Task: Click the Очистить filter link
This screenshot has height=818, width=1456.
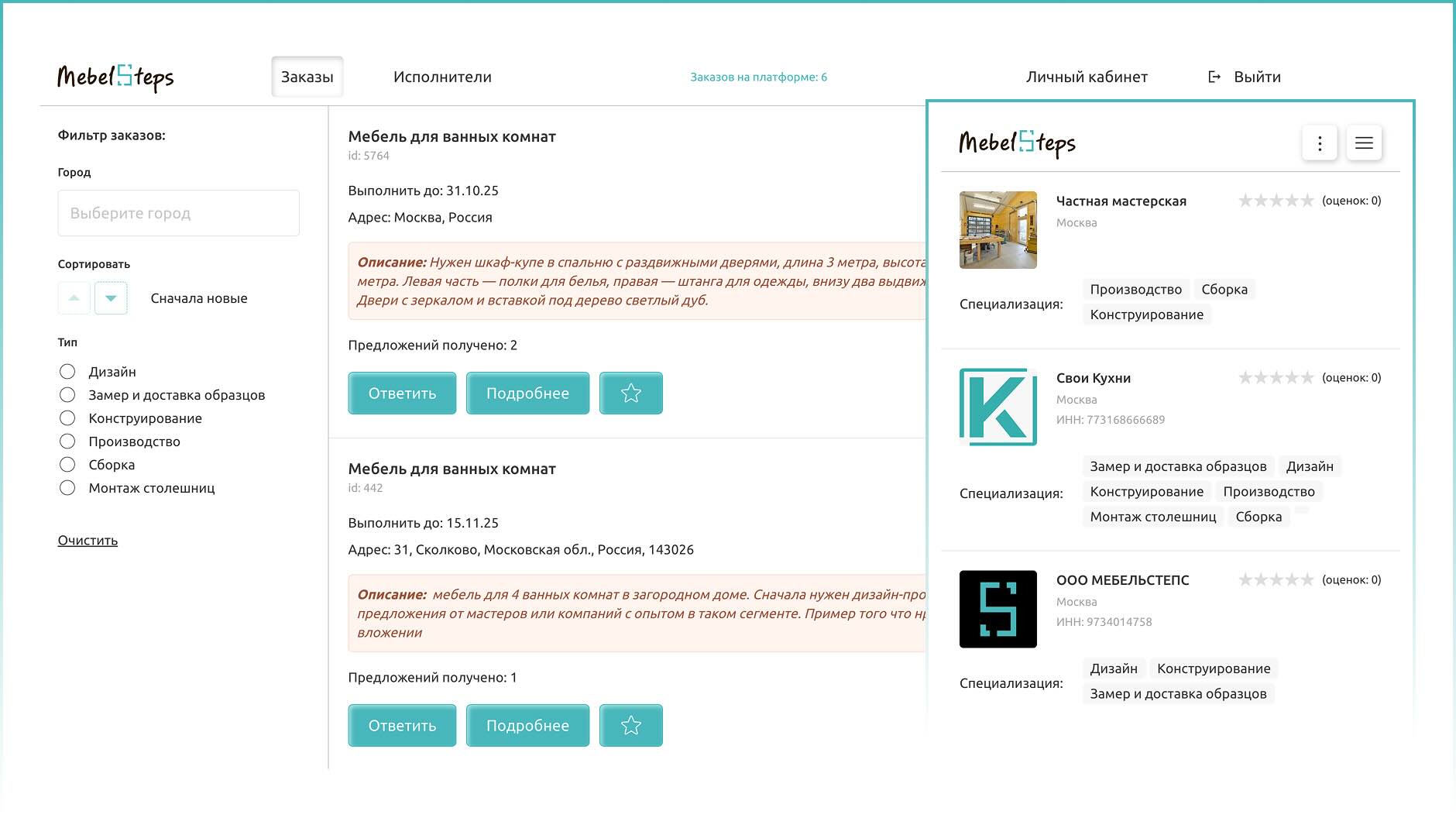Action: [x=88, y=541]
